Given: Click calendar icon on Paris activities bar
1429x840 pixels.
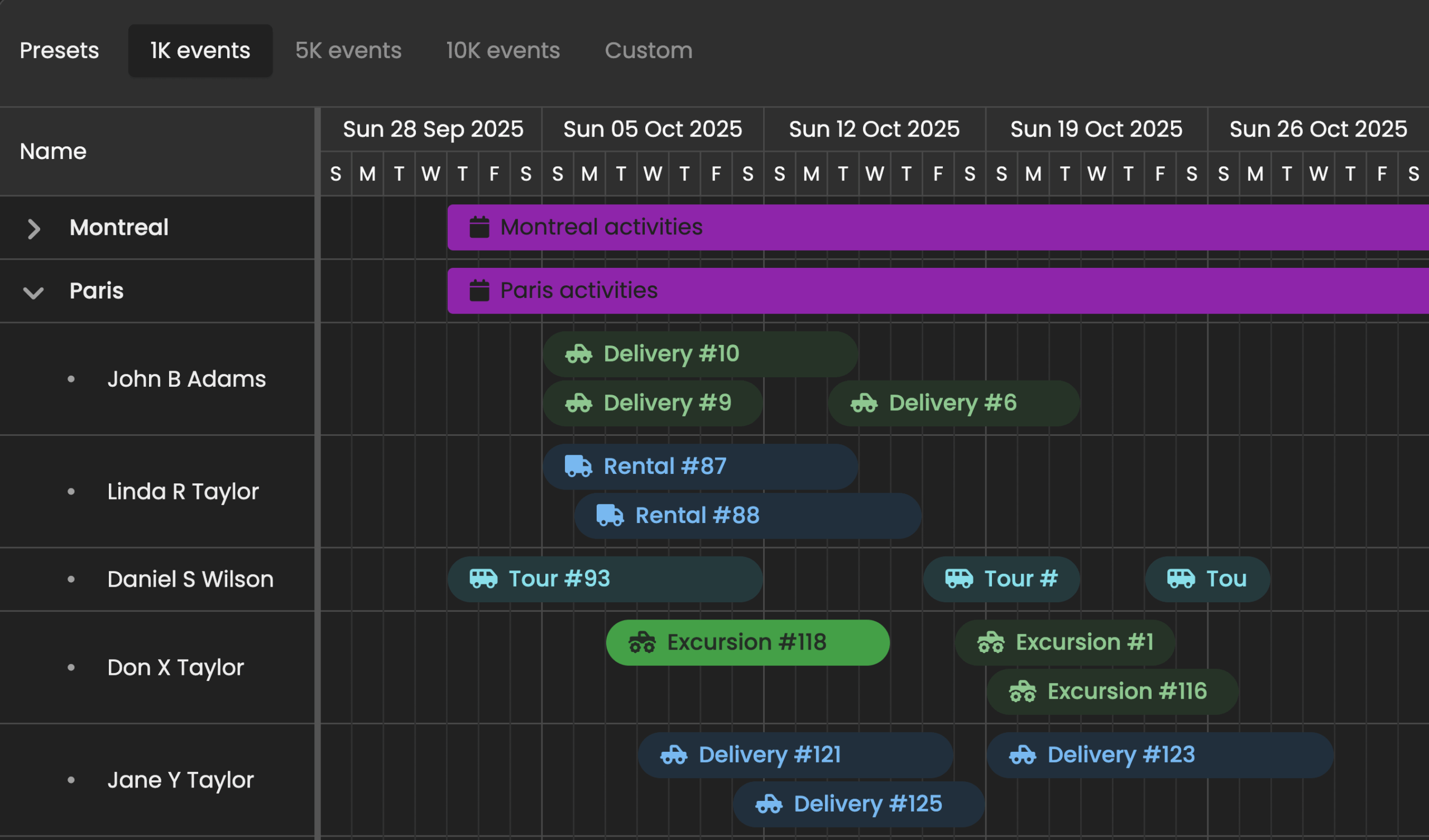Looking at the screenshot, I should pyautogui.click(x=479, y=290).
